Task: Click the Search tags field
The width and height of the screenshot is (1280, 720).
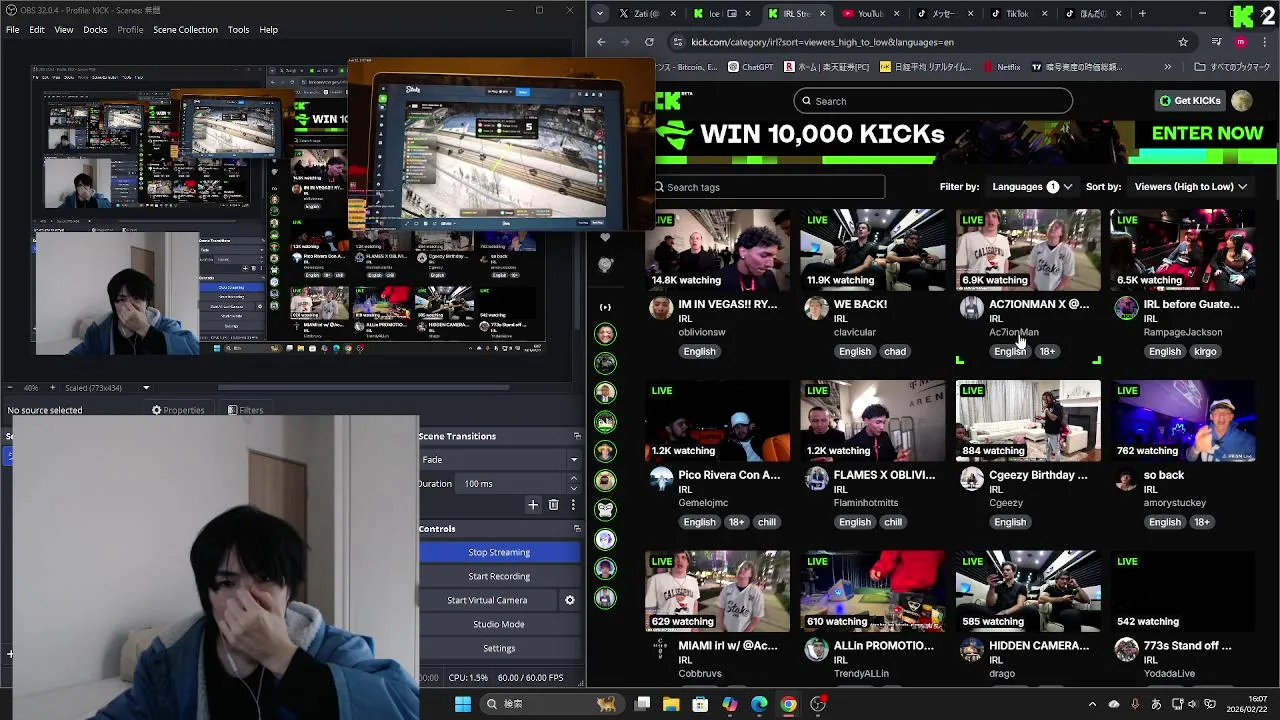Action: (768, 187)
